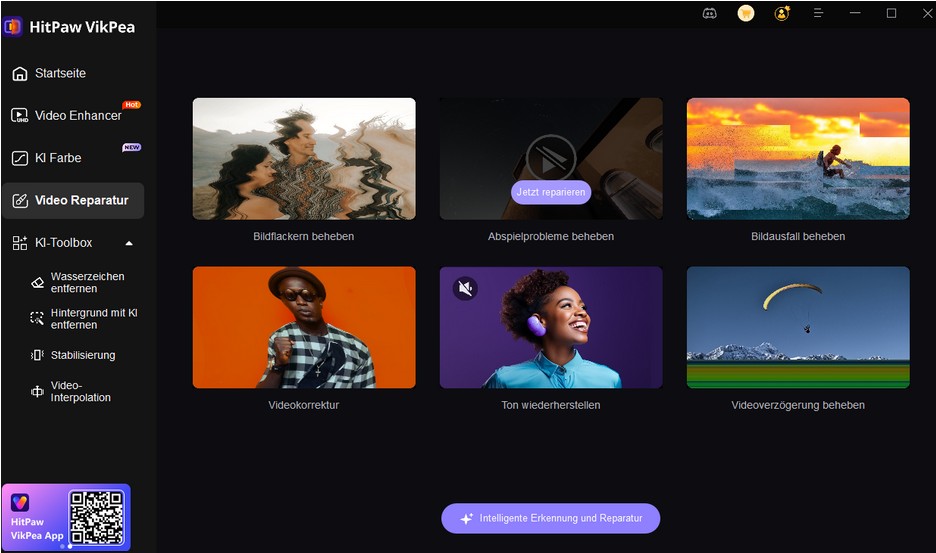Select KI Farbe in the sidebar
The image size is (936, 553).
point(58,158)
